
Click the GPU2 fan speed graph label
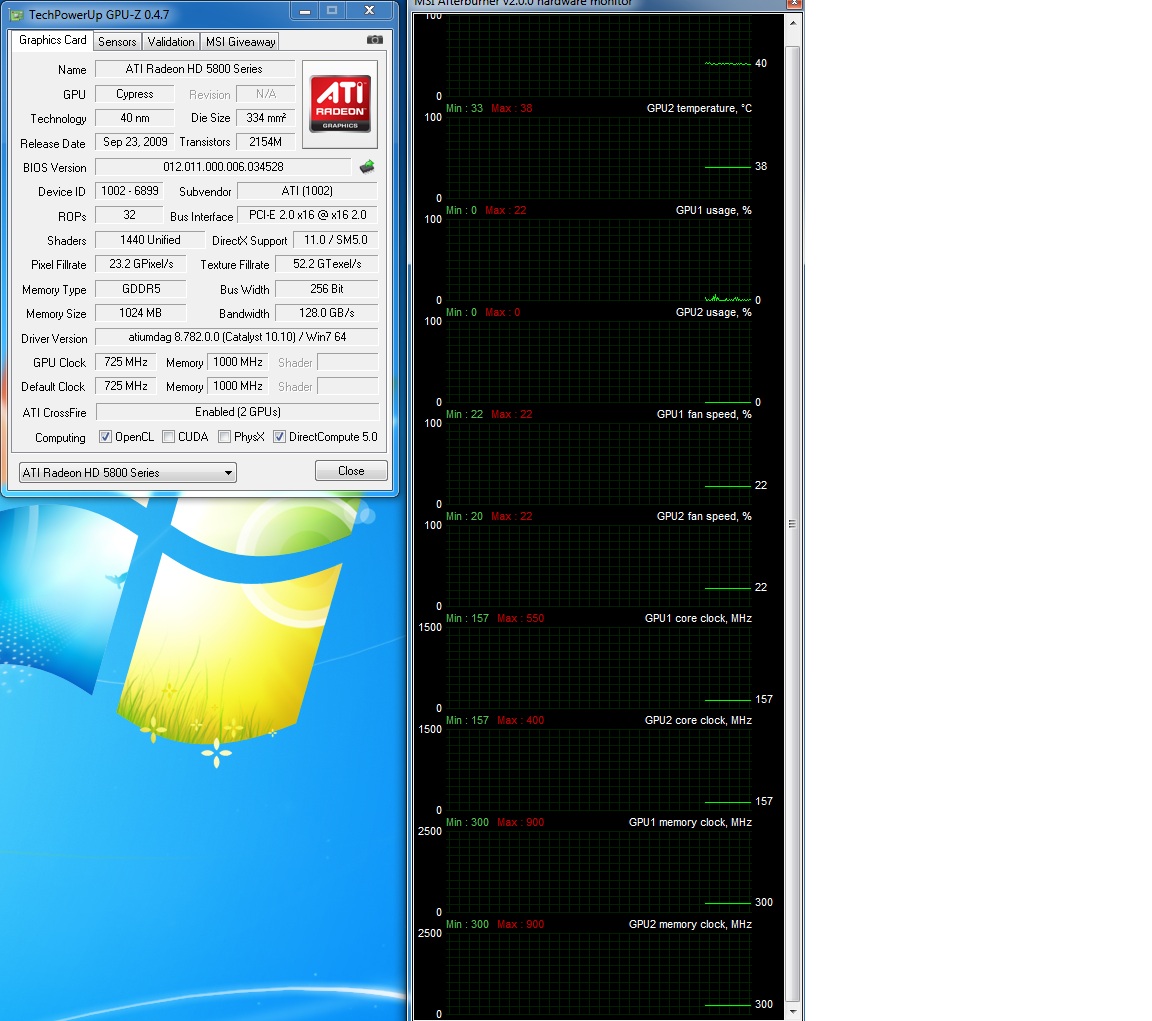[x=704, y=516]
